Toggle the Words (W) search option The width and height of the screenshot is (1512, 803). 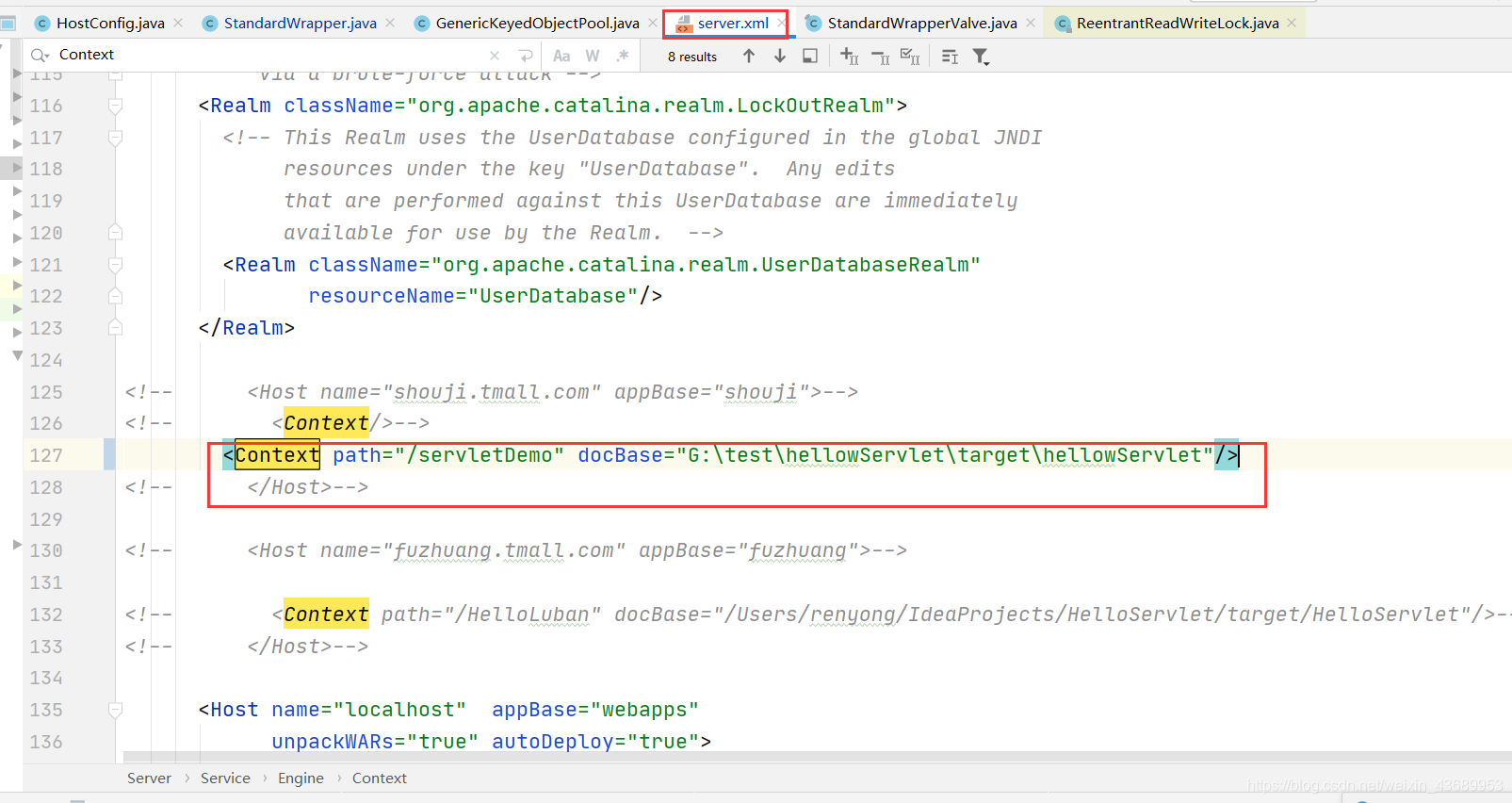pos(593,56)
